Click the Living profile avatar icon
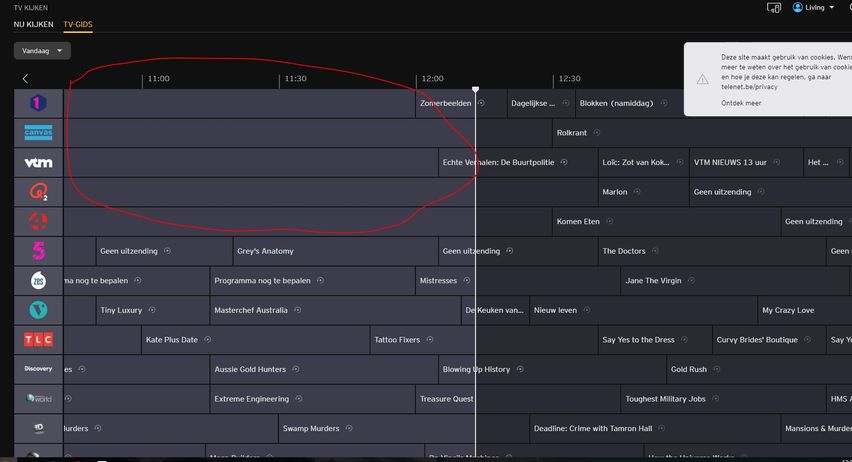The width and height of the screenshot is (852, 462). coord(798,7)
